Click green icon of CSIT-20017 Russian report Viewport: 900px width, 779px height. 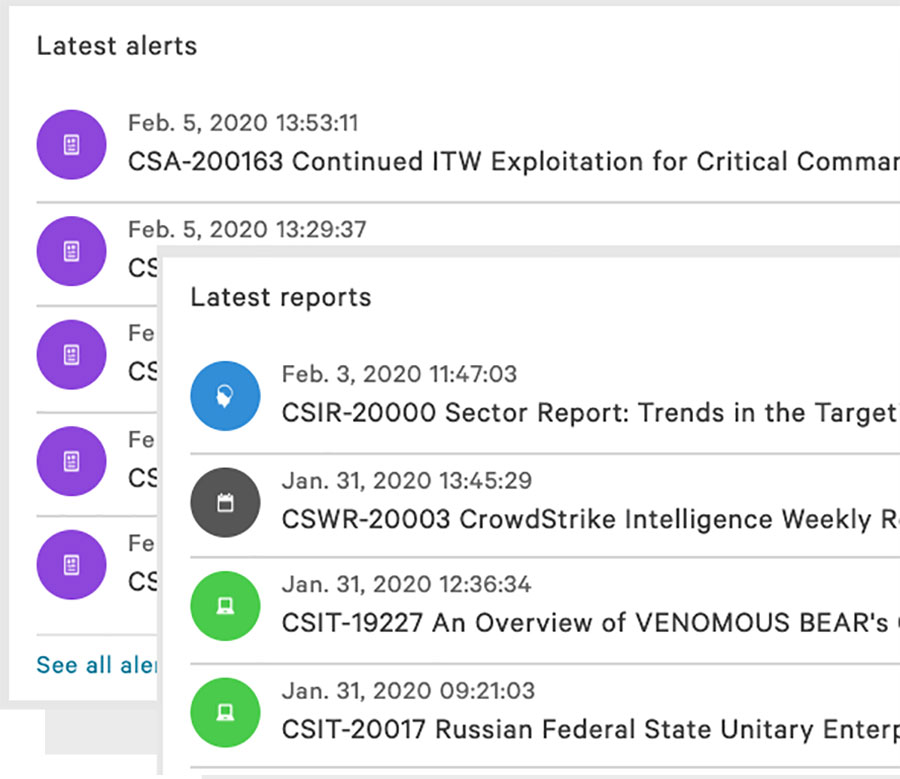(x=225, y=713)
